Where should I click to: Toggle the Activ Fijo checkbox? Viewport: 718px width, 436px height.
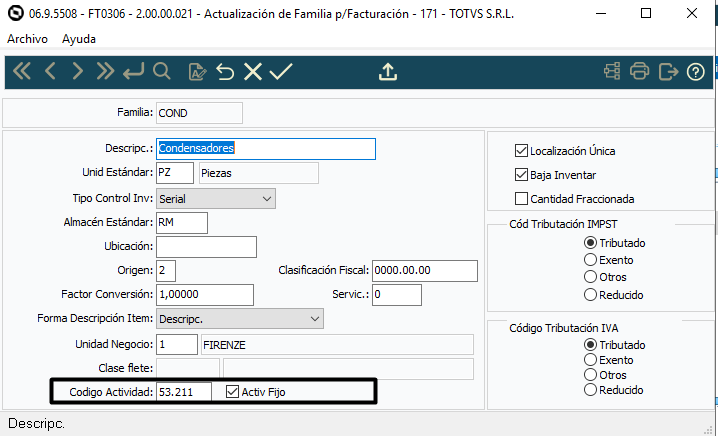tap(233, 392)
